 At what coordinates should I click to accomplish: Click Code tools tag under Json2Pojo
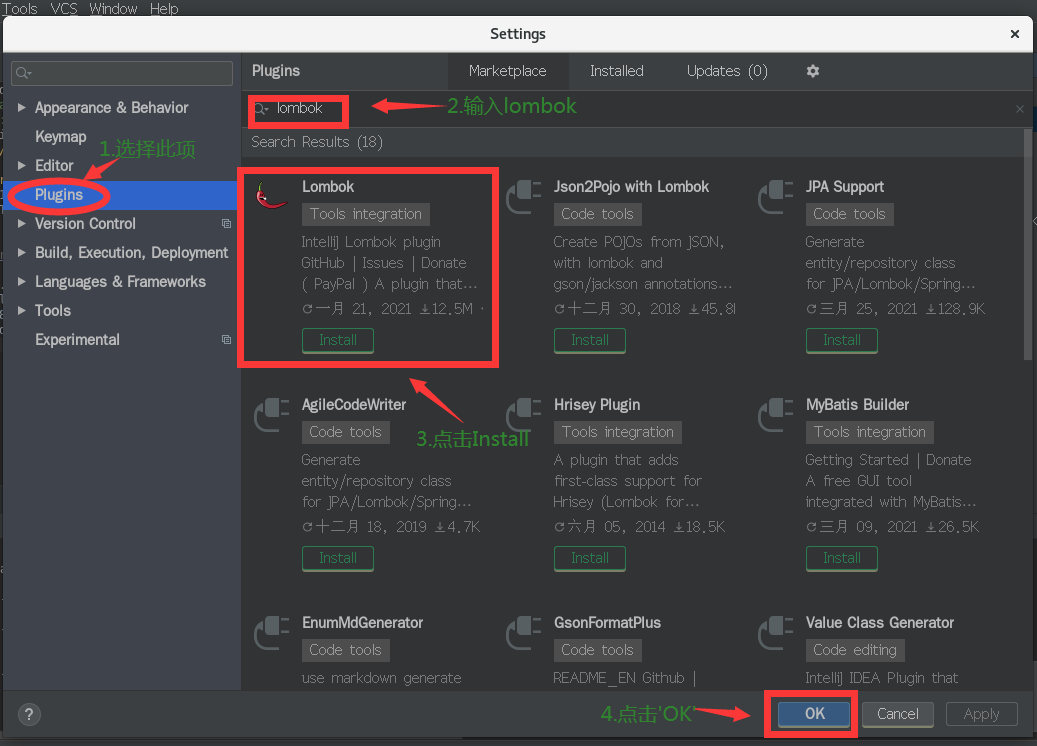[x=597, y=214]
